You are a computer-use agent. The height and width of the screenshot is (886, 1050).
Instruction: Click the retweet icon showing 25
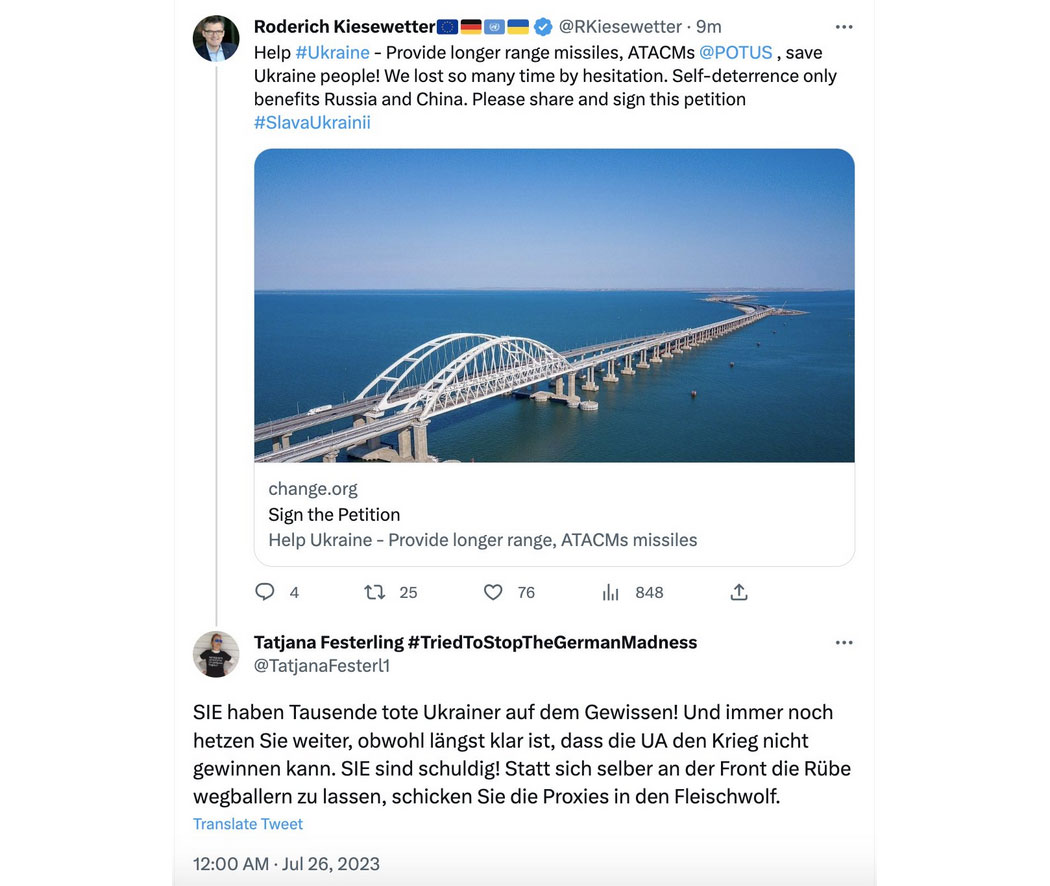coord(374,592)
